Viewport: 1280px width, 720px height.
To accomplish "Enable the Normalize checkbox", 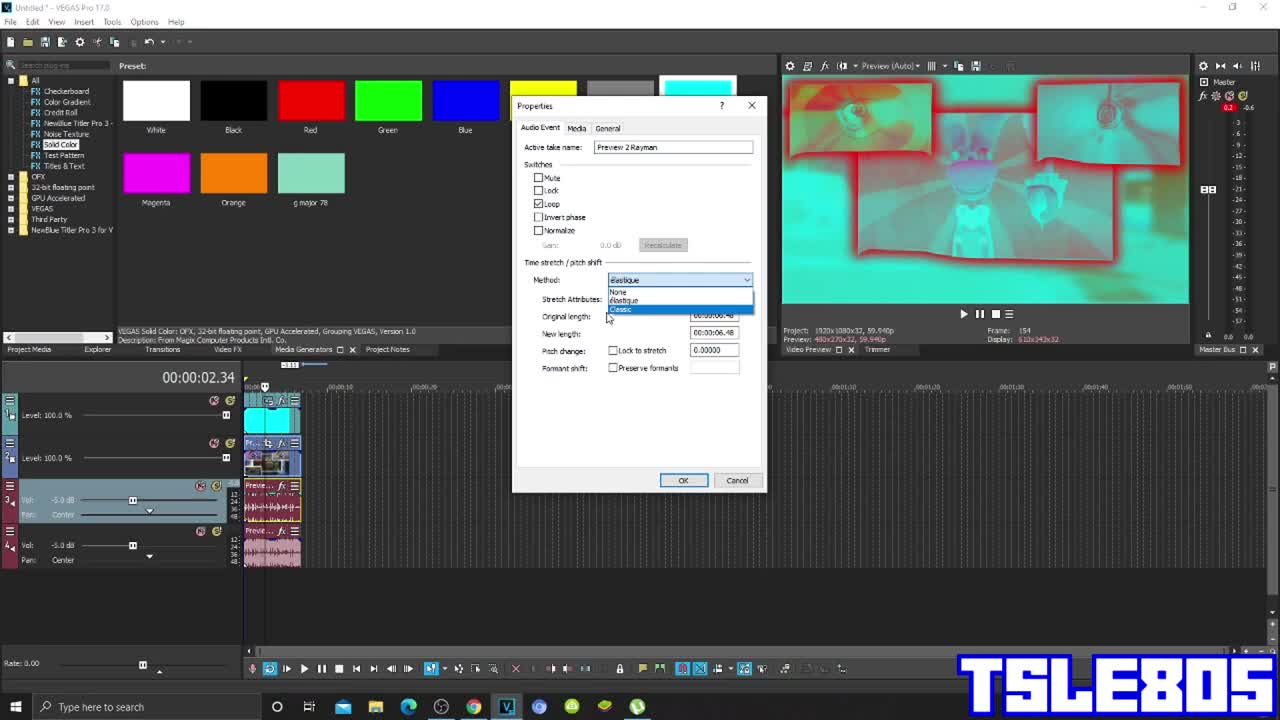I will (x=538, y=230).
